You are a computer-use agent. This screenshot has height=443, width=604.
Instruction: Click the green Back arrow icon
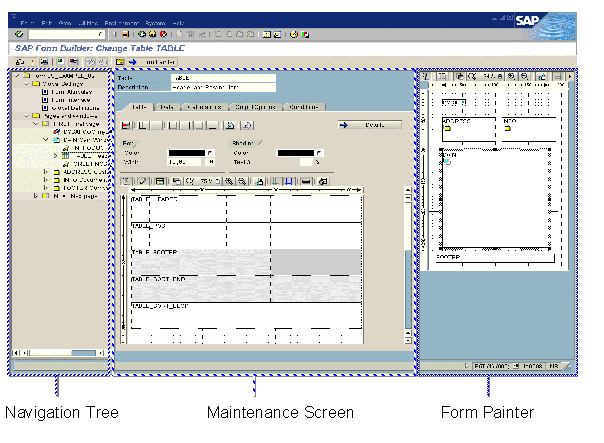click(x=140, y=34)
